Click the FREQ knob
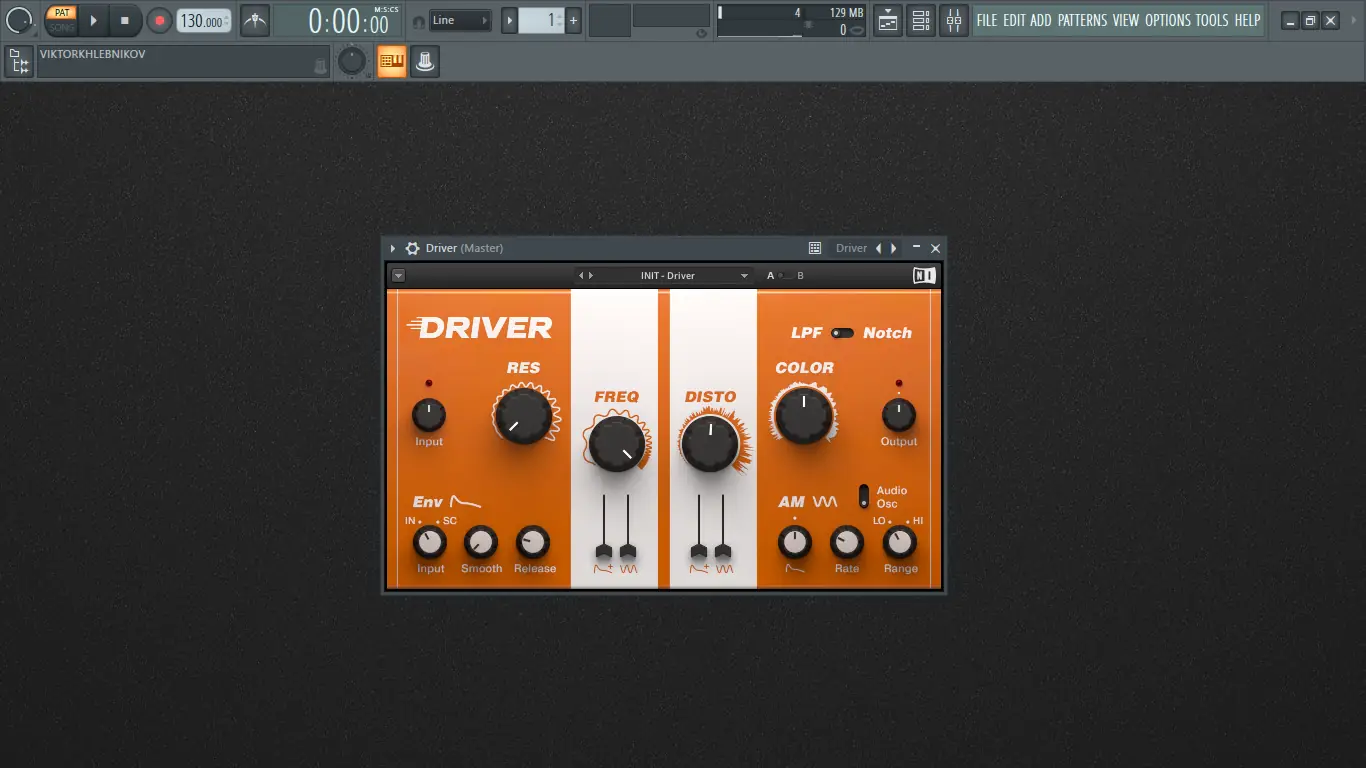This screenshot has width=1366, height=768. click(x=617, y=444)
